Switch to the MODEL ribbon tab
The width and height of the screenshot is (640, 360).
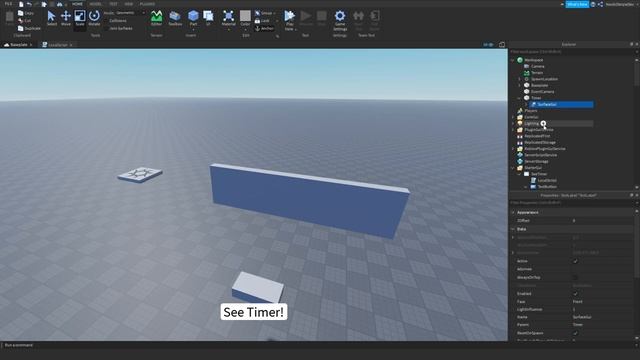(x=95, y=4)
